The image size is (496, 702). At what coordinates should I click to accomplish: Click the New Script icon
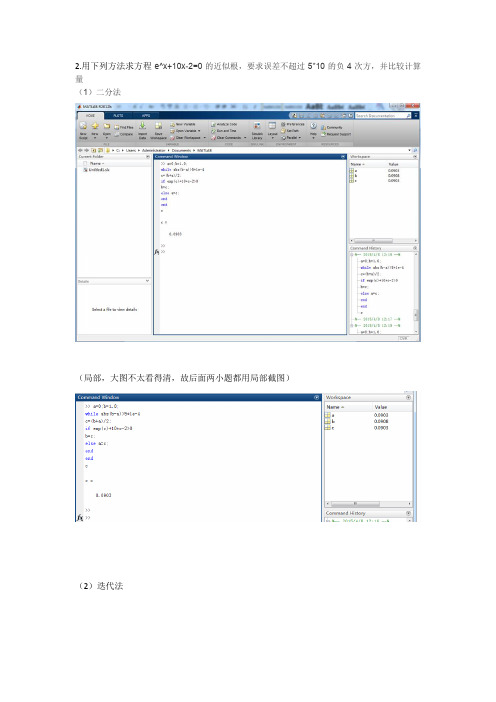(x=83, y=127)
